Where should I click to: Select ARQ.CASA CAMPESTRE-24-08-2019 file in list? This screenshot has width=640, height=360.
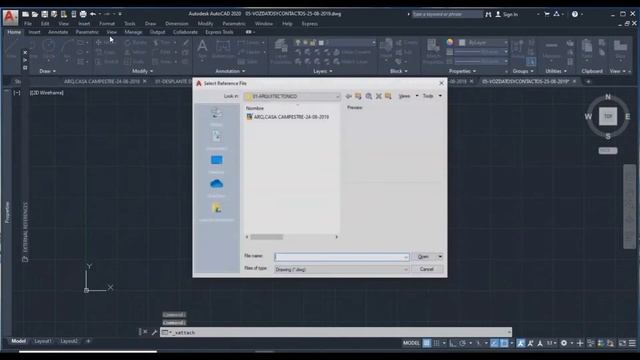pyautogui.click(x=288, y=117)
